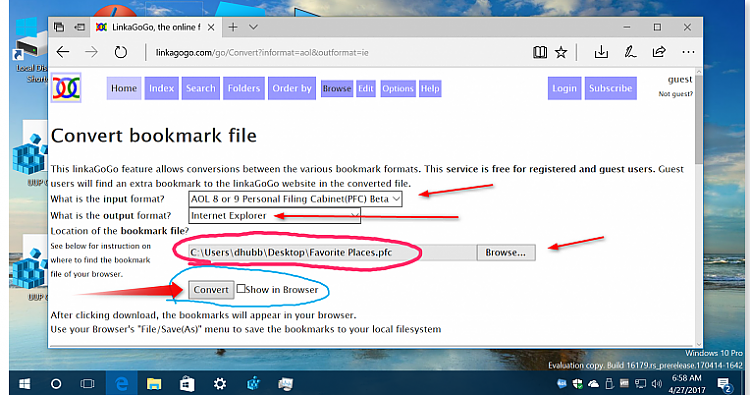This screenshot has height=395, width=750.
Task: Open the Folders menu item
Action: tap(244, 88)
